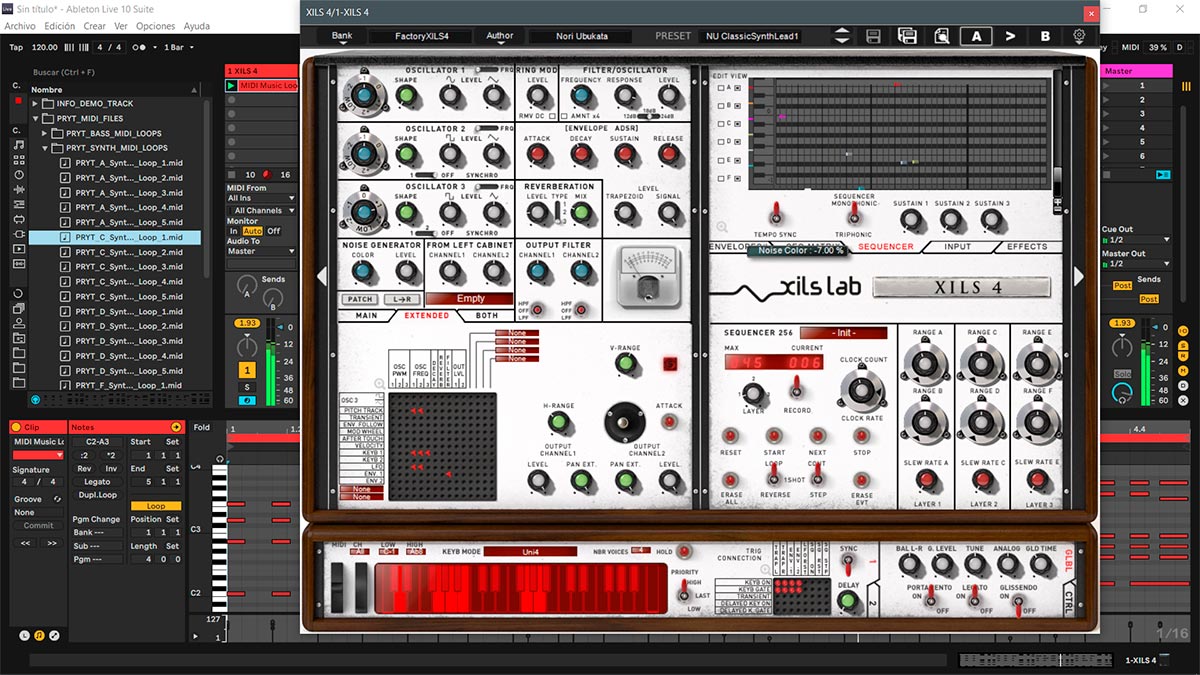Select preset slot A
This screenshot has width=1200, height=675.
976,36
